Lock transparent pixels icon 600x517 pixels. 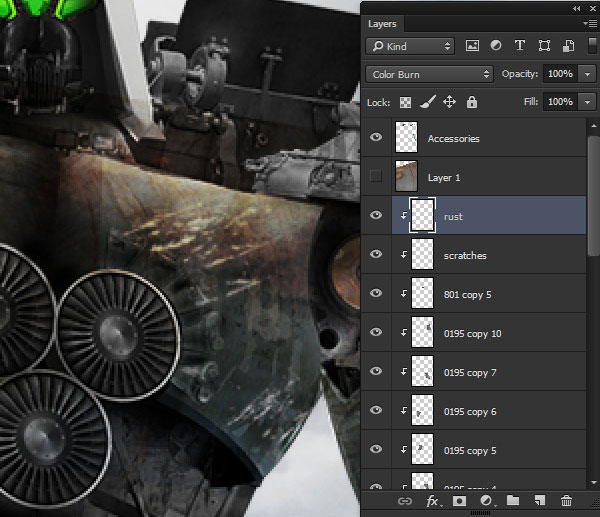click(405, 102)
